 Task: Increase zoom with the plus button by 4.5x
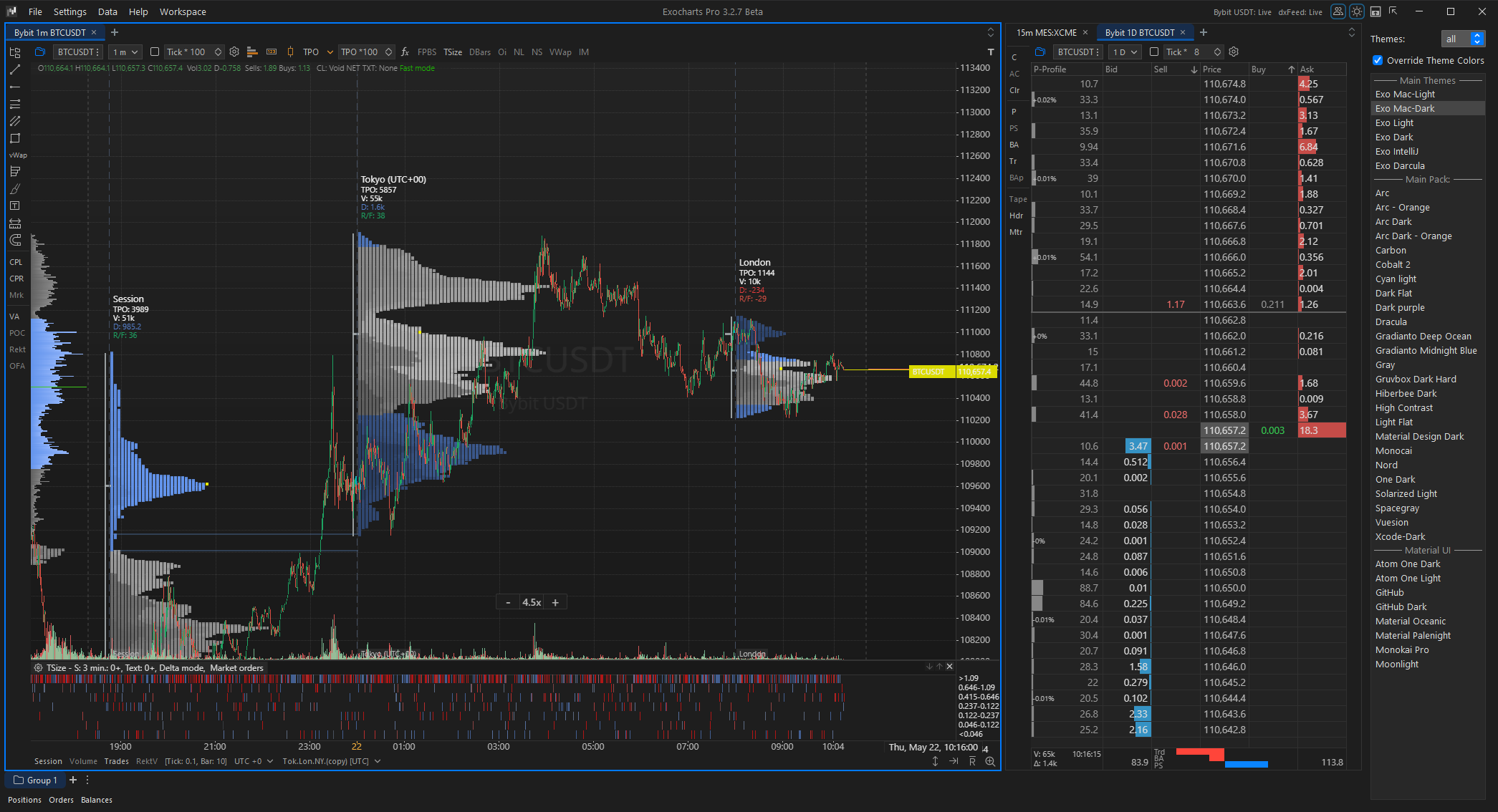tap(555, 602)
